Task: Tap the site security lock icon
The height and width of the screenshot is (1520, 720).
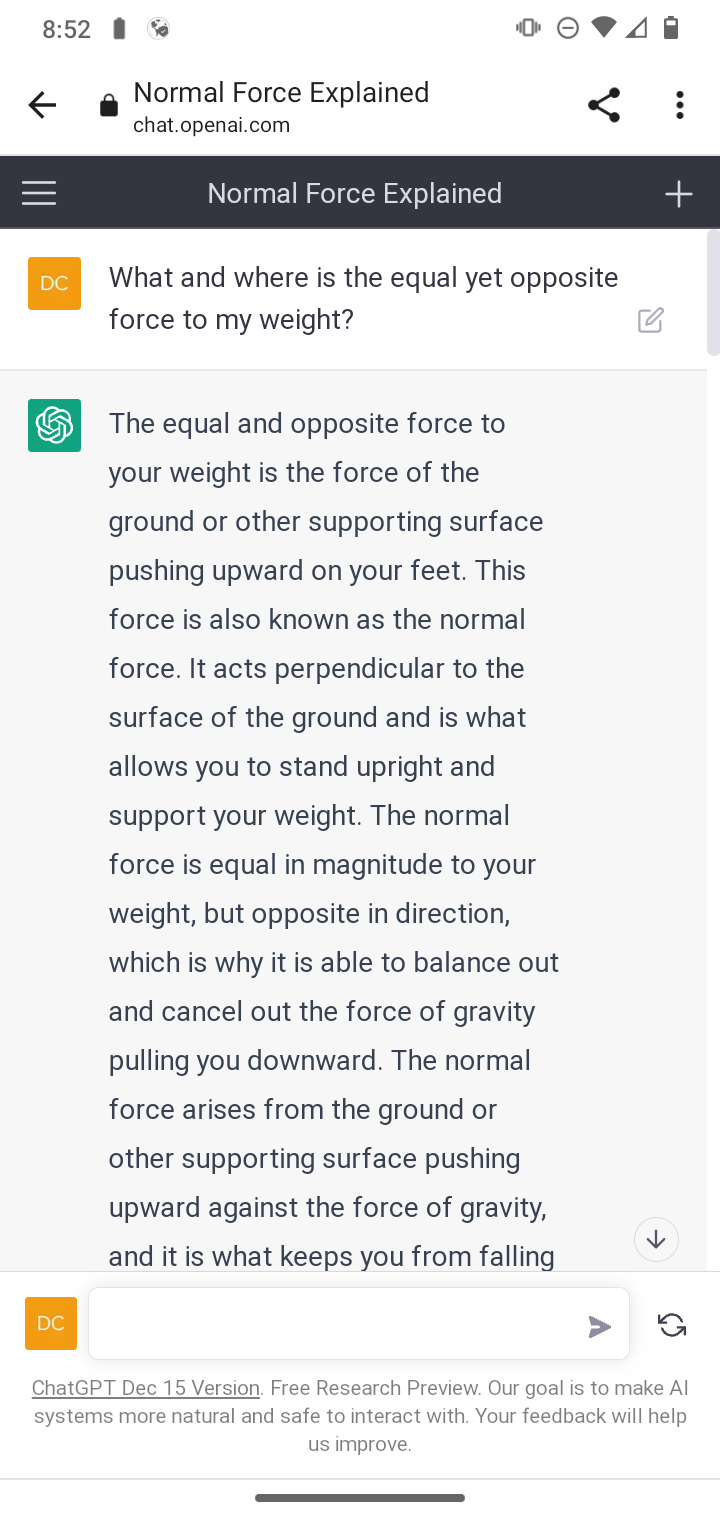Action: coord(109,106)
